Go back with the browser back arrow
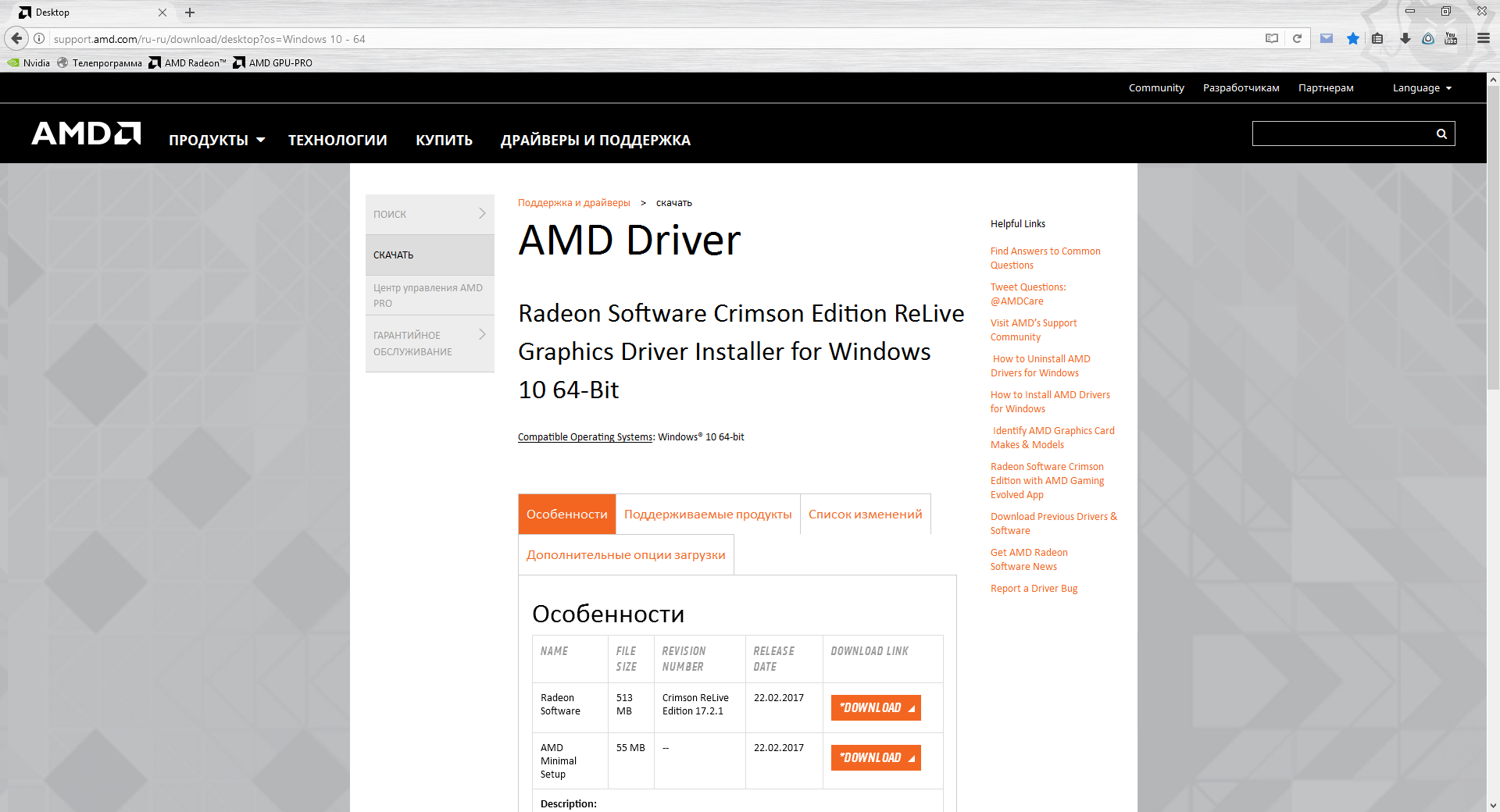1500x812 pixels. coord(16,38)
